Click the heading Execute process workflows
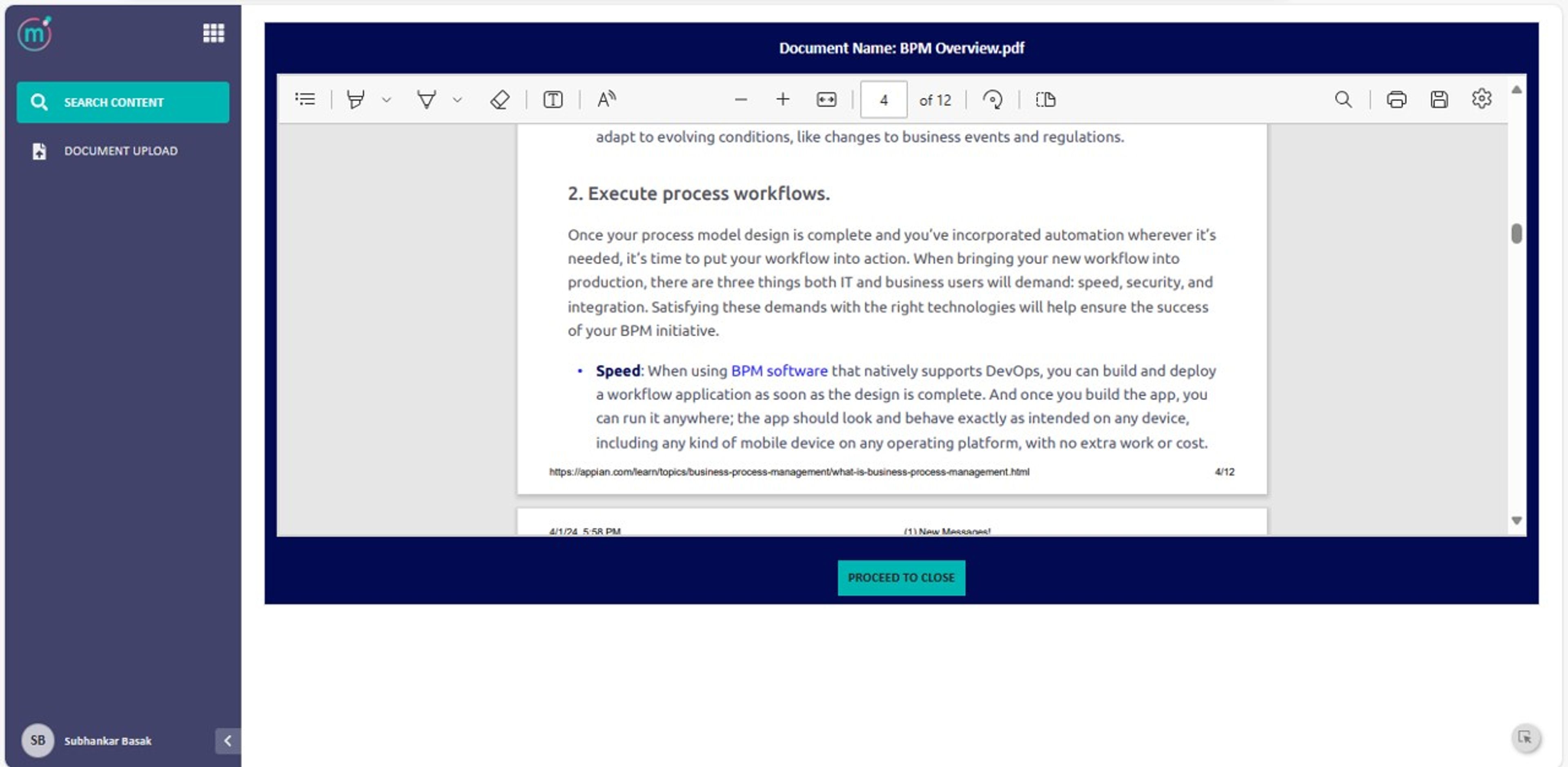 tap(698, 194)
